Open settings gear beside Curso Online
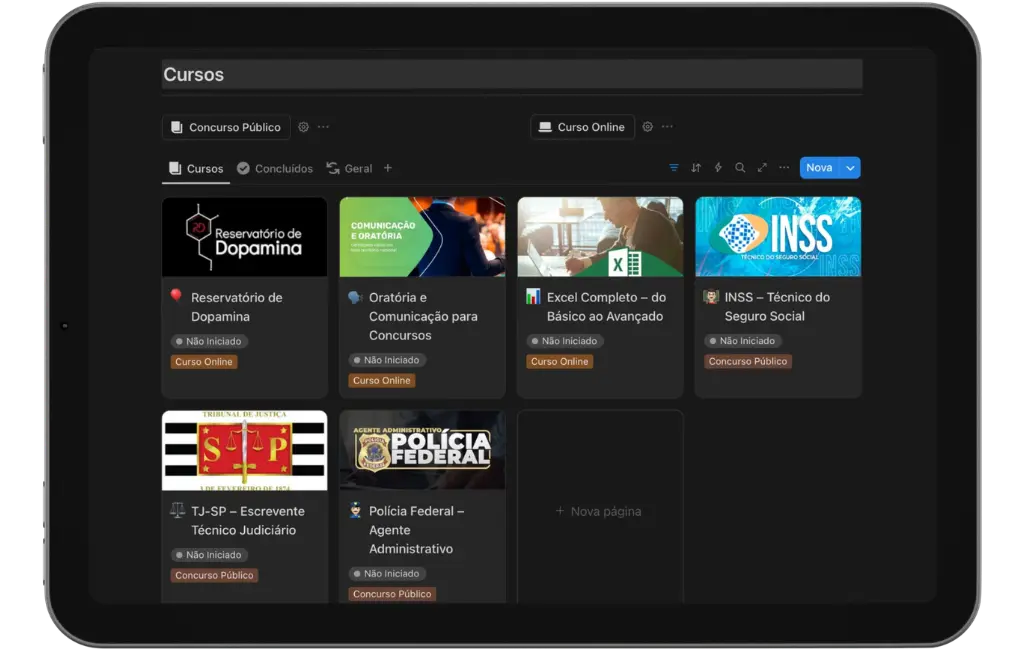The width and height of the screenshot is (1024, 649). 647,127
